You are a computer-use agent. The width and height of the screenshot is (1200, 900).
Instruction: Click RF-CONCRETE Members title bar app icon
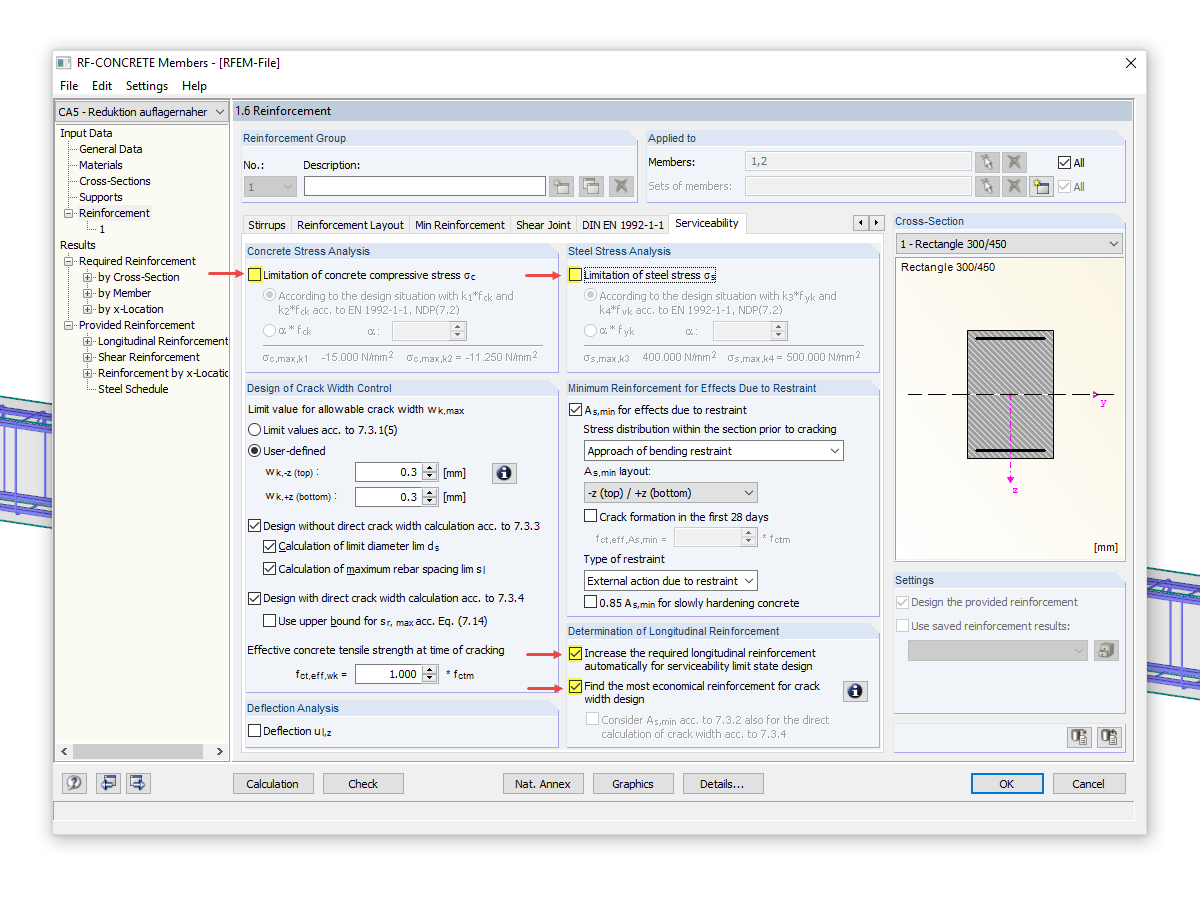[x=65, y=63]
